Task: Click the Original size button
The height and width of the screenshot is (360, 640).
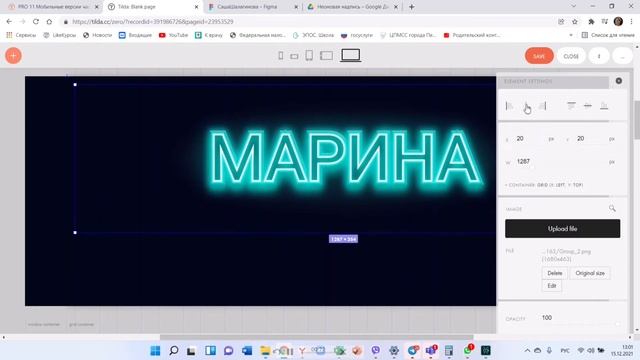Action: click(590, 273)
